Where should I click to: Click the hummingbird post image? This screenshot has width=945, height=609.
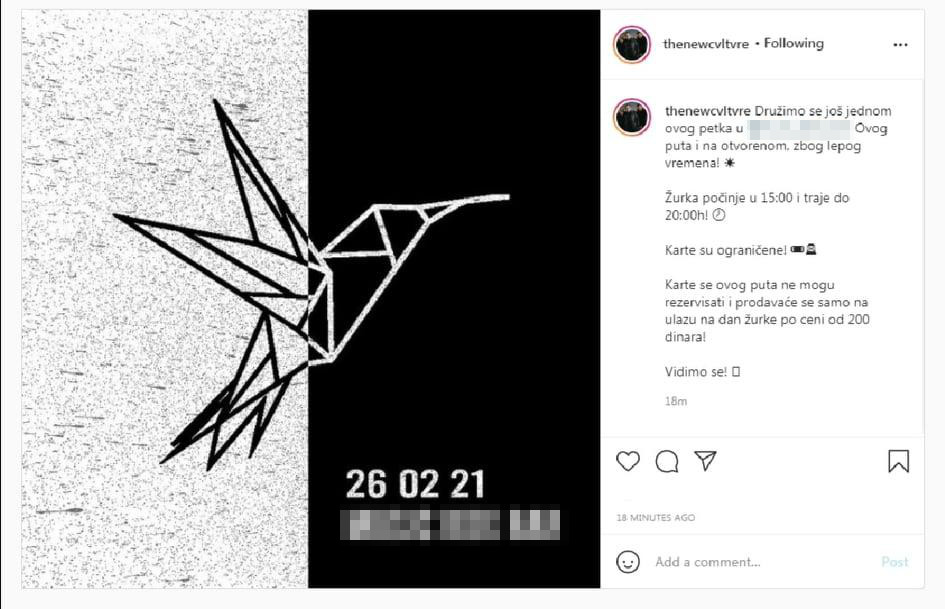point(311,298)
